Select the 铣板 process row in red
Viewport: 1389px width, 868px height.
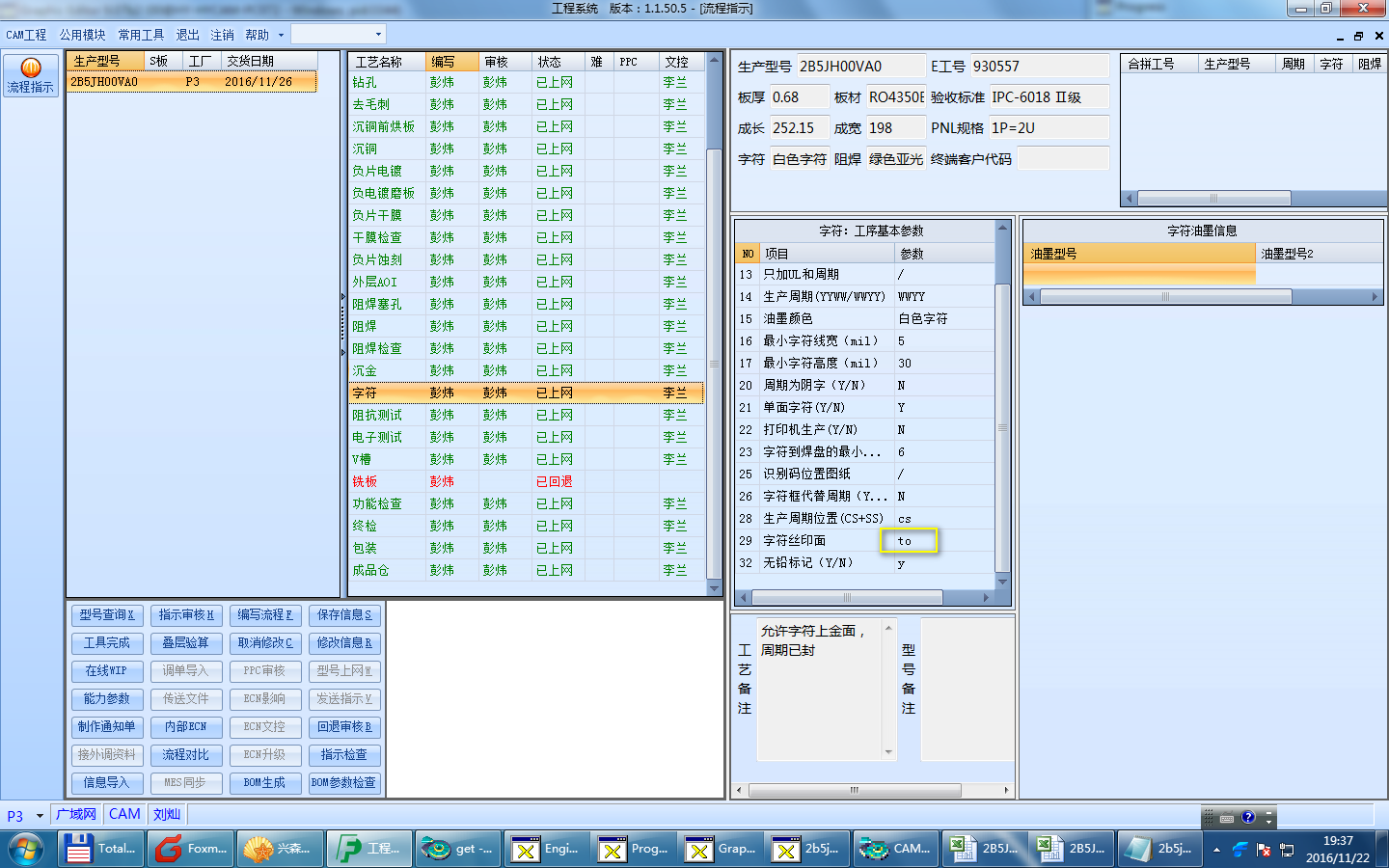point(527,482)
